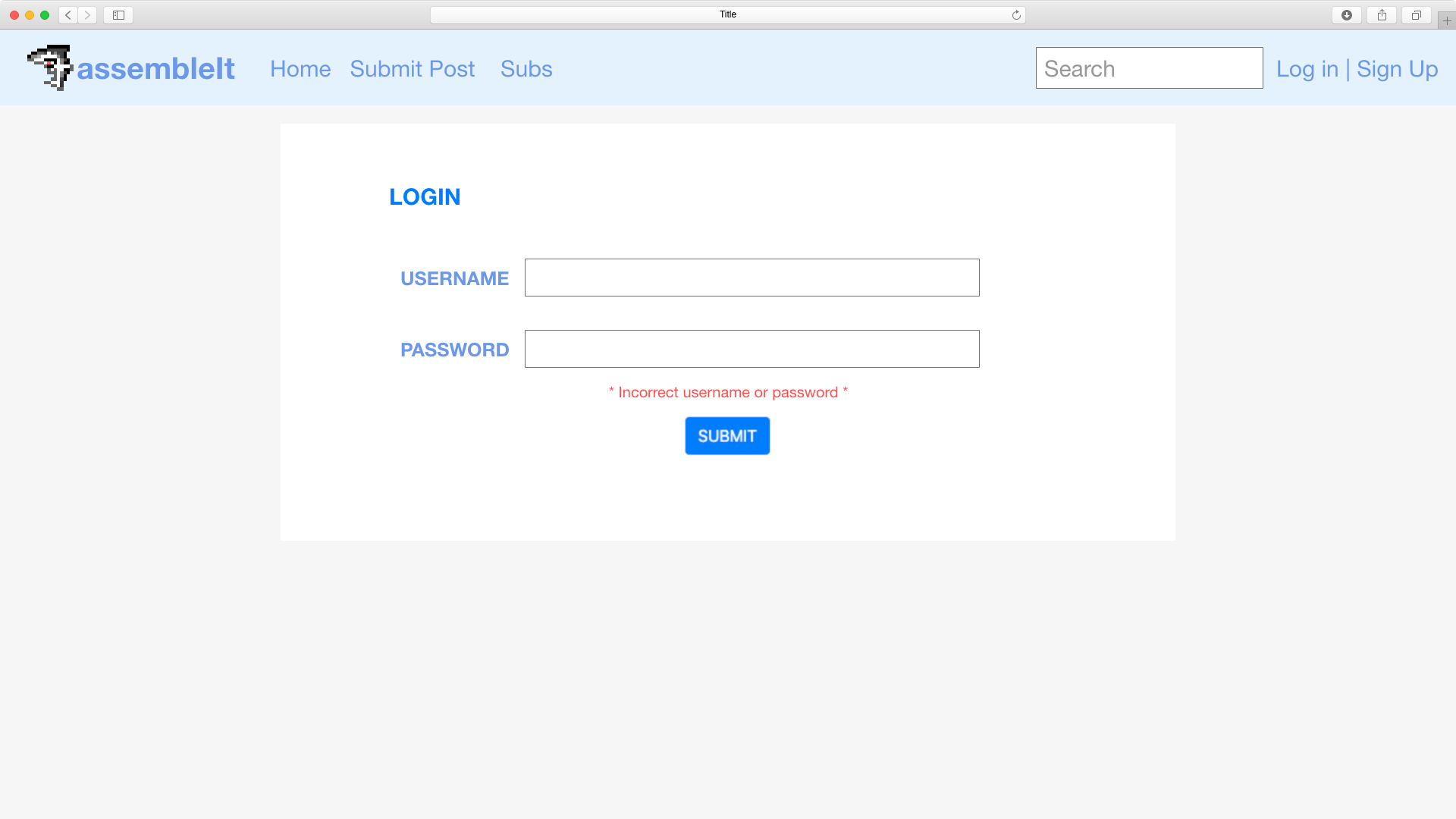Minimize the window with the yellow button
The height and width of the screenshot is (819, 1456).
[x=30, y=15]
